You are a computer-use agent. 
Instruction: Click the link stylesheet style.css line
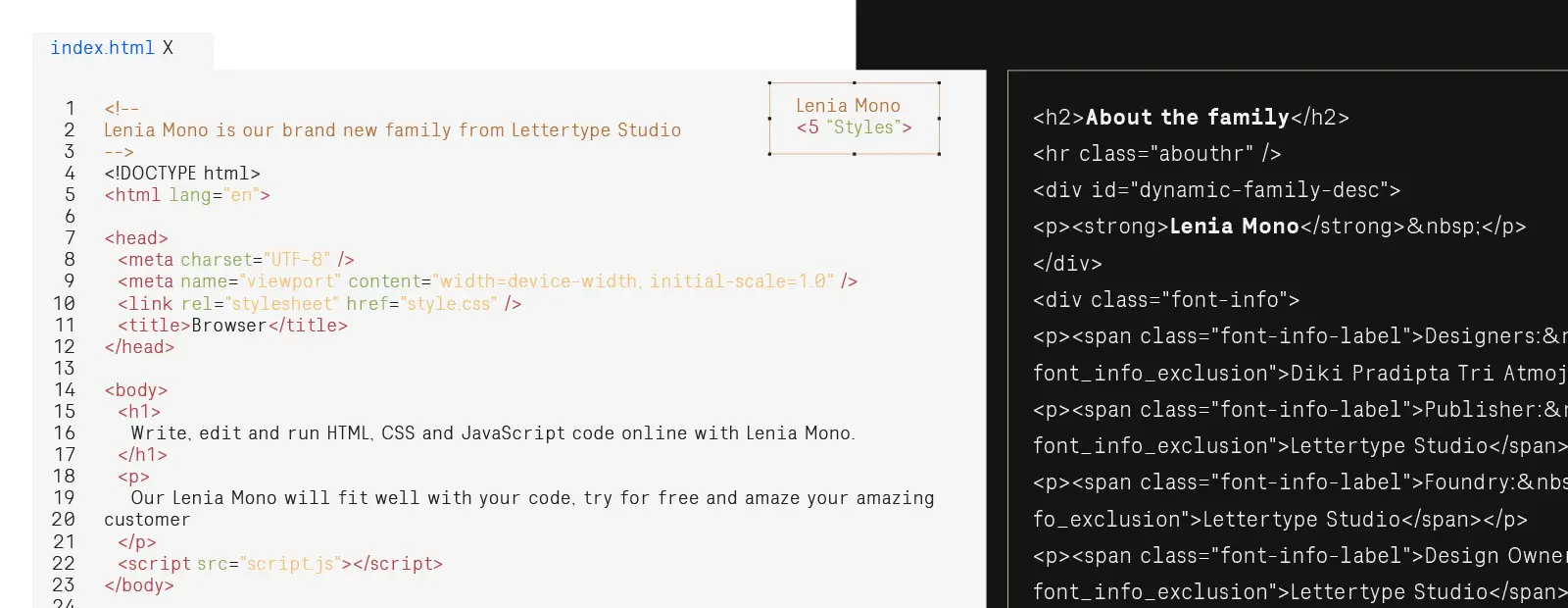[x=319, y=303]
